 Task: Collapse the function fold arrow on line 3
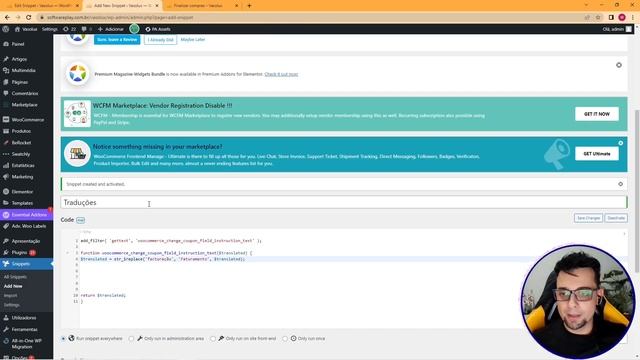[68, 253]
